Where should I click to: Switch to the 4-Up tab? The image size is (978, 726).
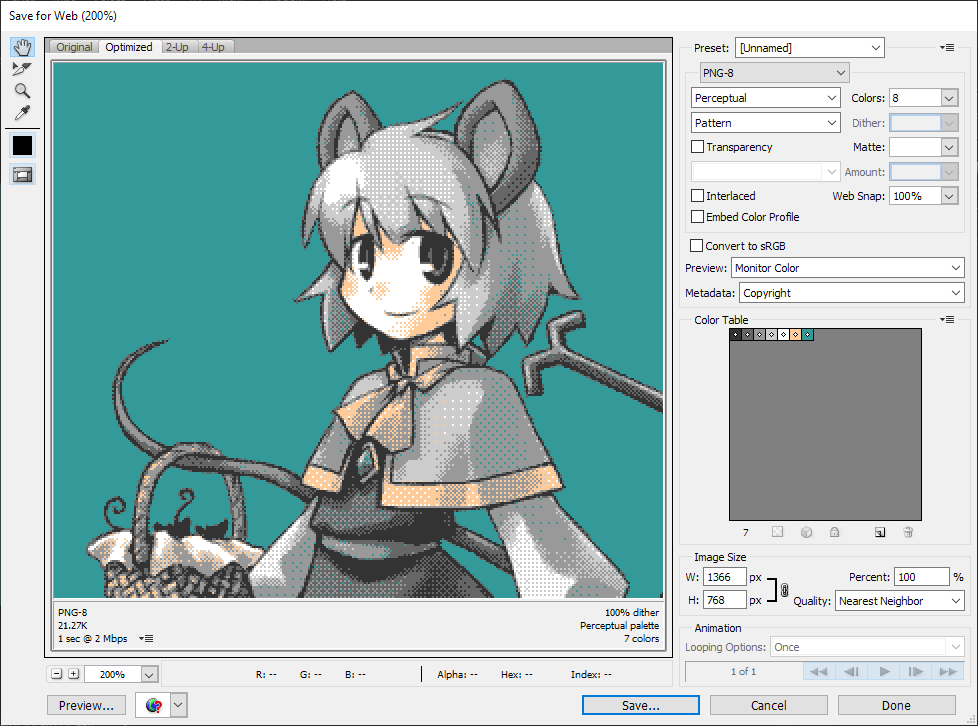click(213, 47)
